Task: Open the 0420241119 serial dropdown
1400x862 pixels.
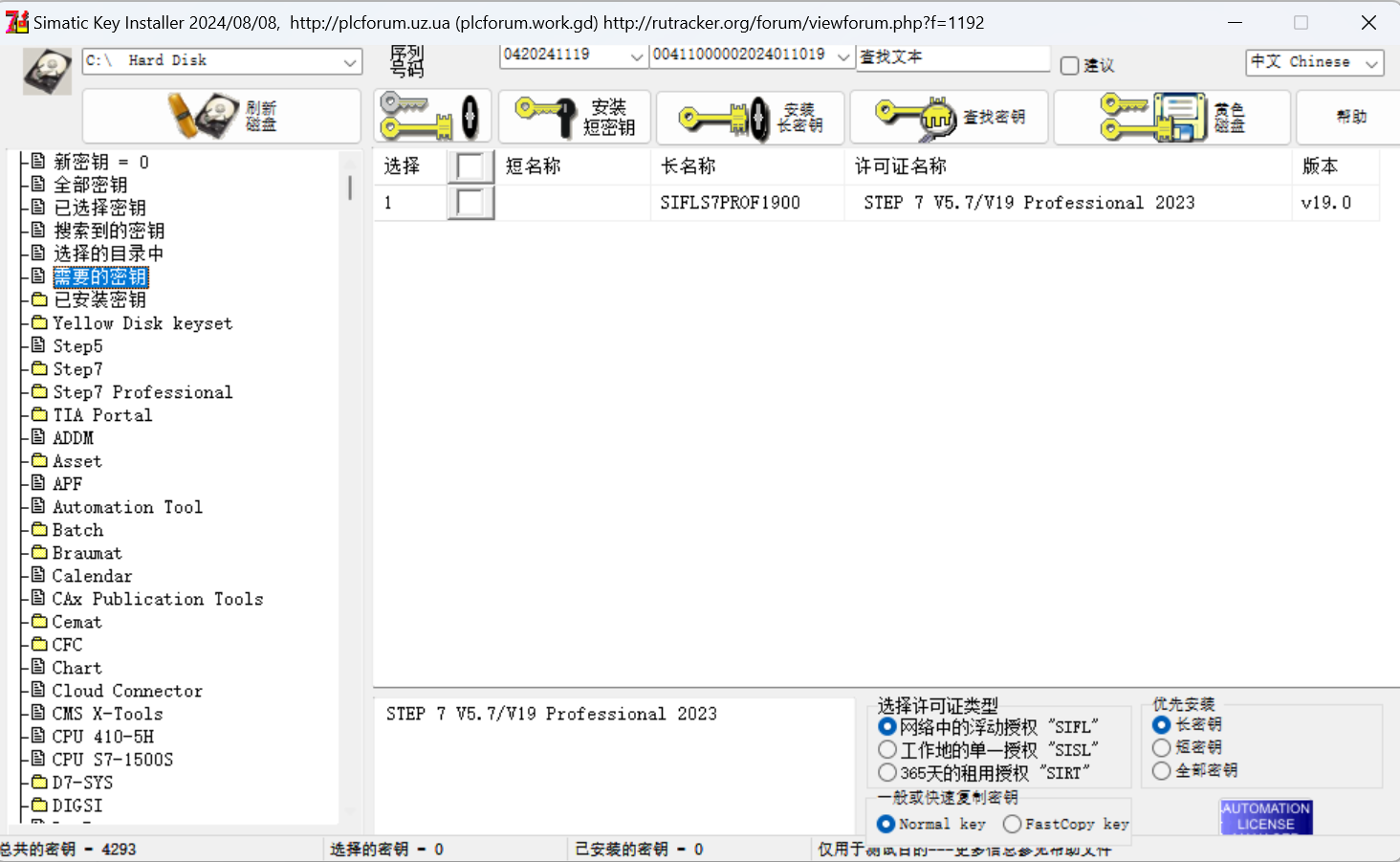Action: click(636, 56)
